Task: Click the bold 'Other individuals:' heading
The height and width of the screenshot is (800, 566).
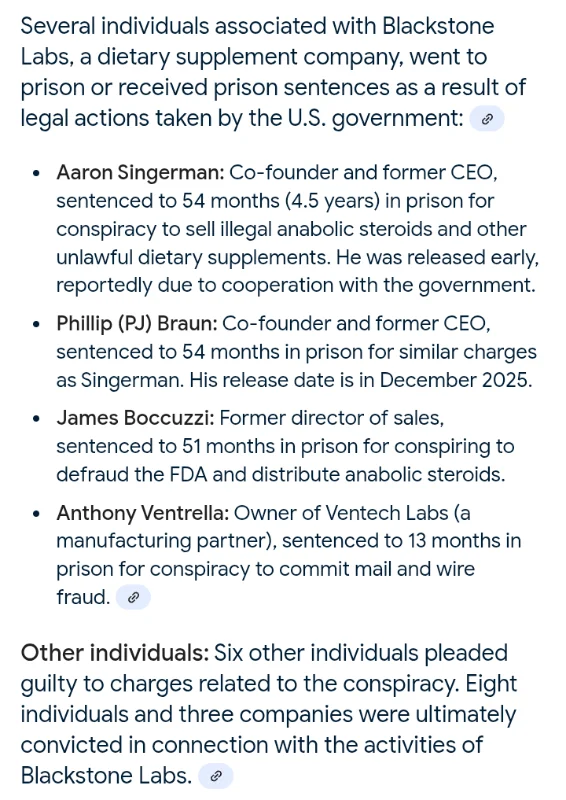Action: (x=115, y=653)
